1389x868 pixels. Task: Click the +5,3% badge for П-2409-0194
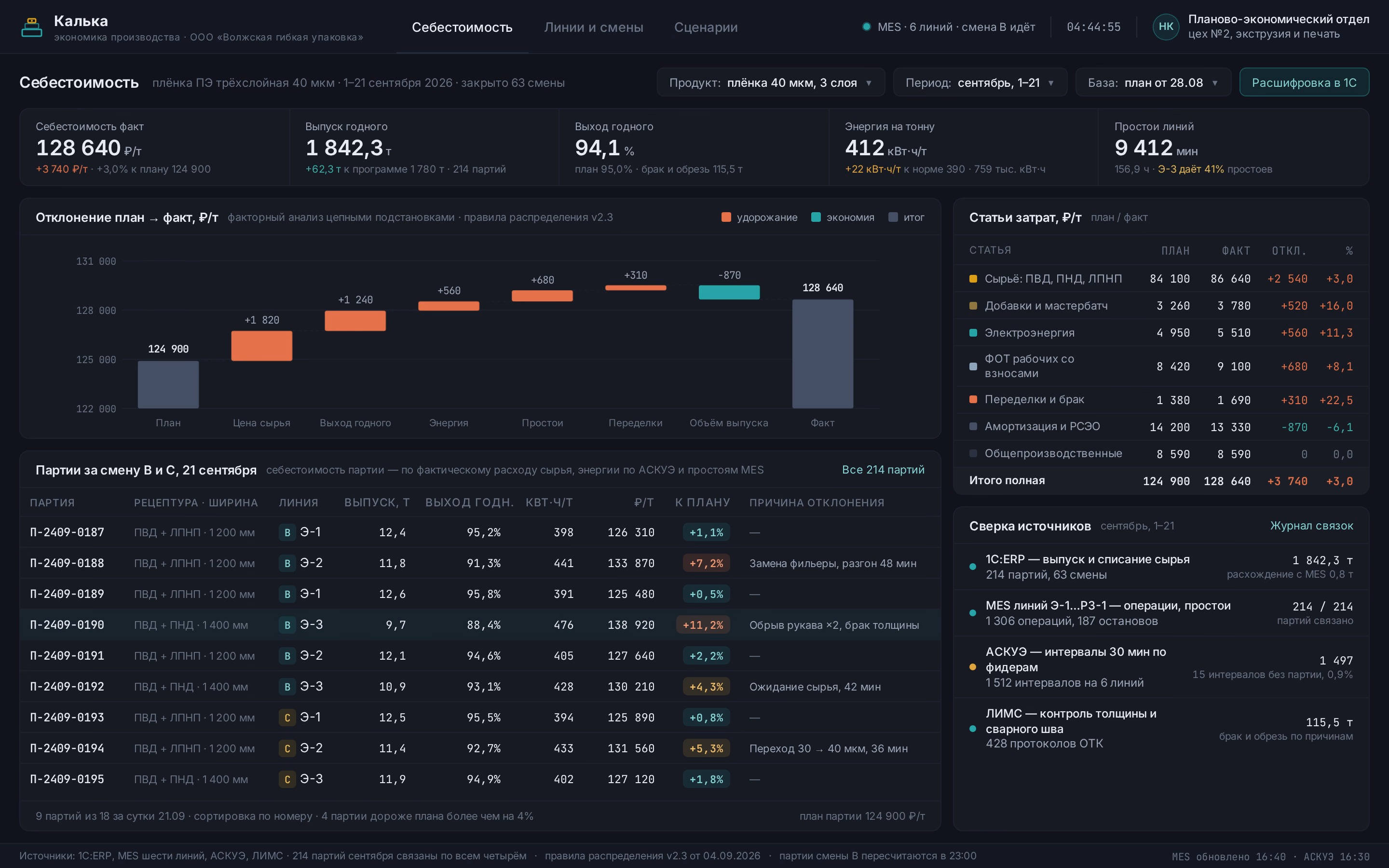[x=706, y=748]
